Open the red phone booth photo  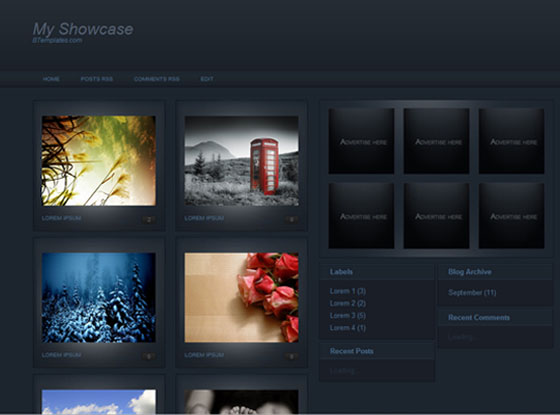(x=241, y=161)
